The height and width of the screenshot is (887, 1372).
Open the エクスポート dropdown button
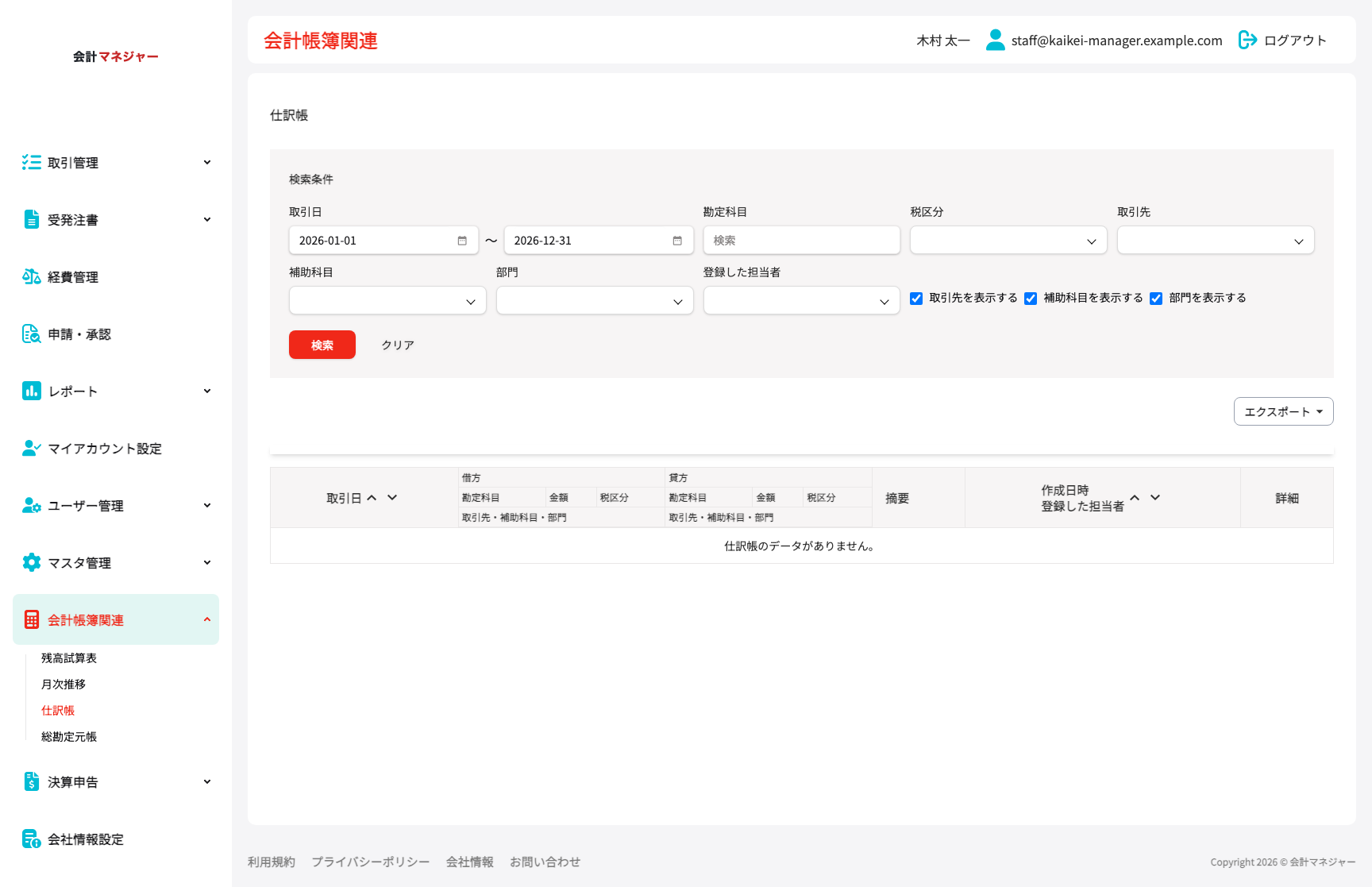(1283, 411)
